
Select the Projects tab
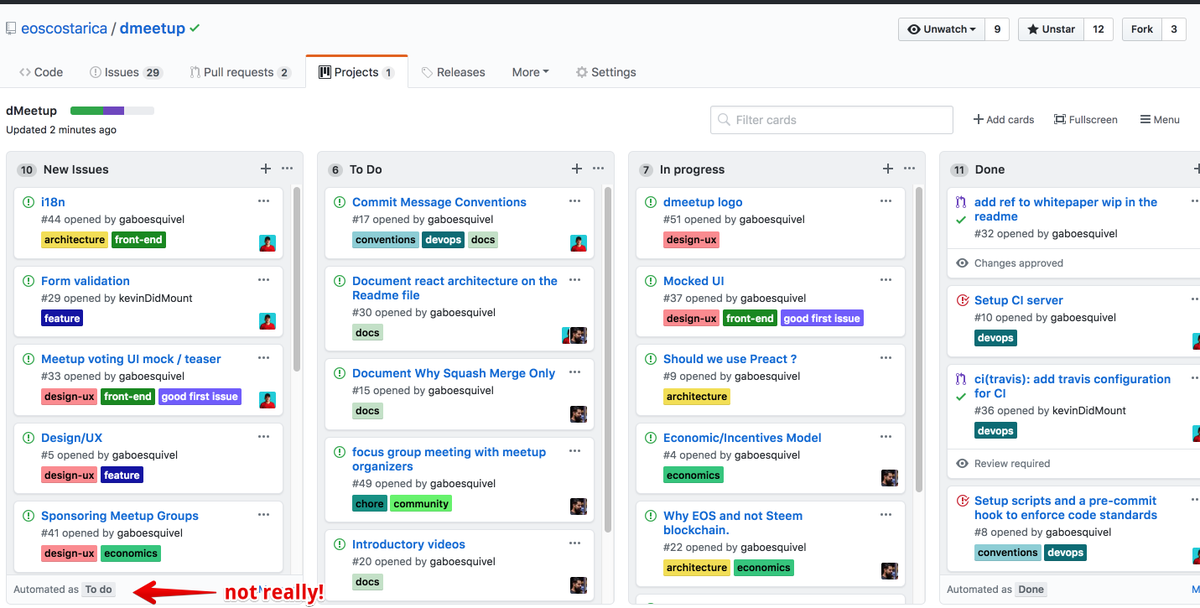coord(357,72)
